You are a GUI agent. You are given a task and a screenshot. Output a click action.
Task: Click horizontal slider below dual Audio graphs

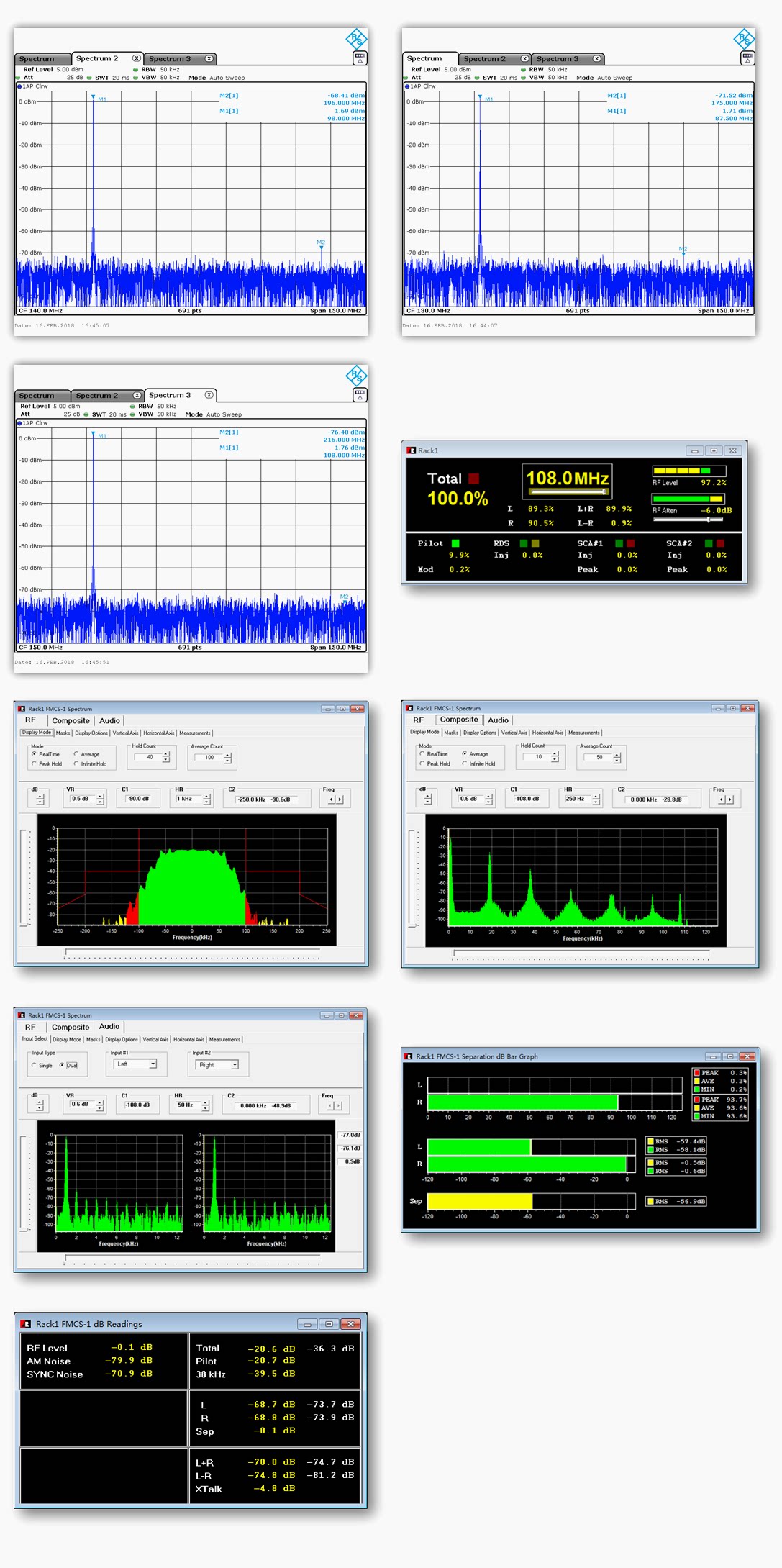point(192,1258)
